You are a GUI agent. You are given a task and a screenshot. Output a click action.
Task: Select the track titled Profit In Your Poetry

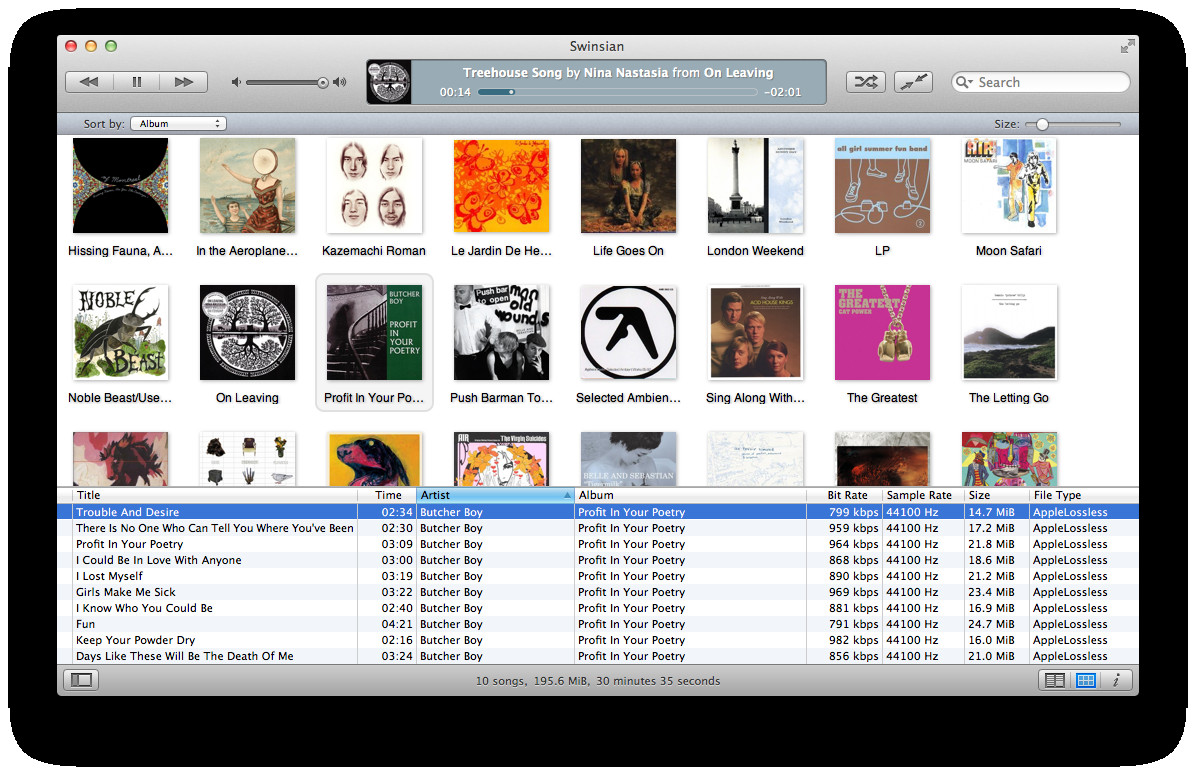click(x=598, y=544)
